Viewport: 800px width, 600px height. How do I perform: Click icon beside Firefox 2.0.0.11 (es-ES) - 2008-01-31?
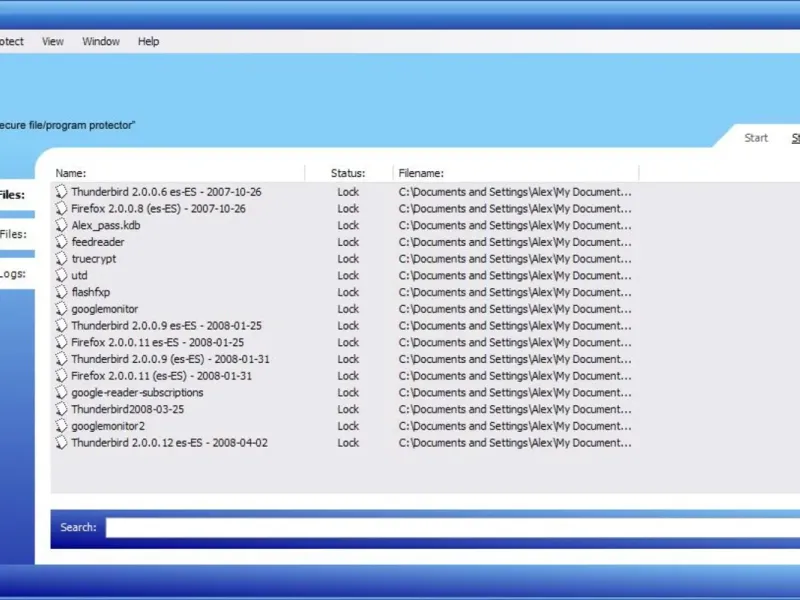click(61, 376)
